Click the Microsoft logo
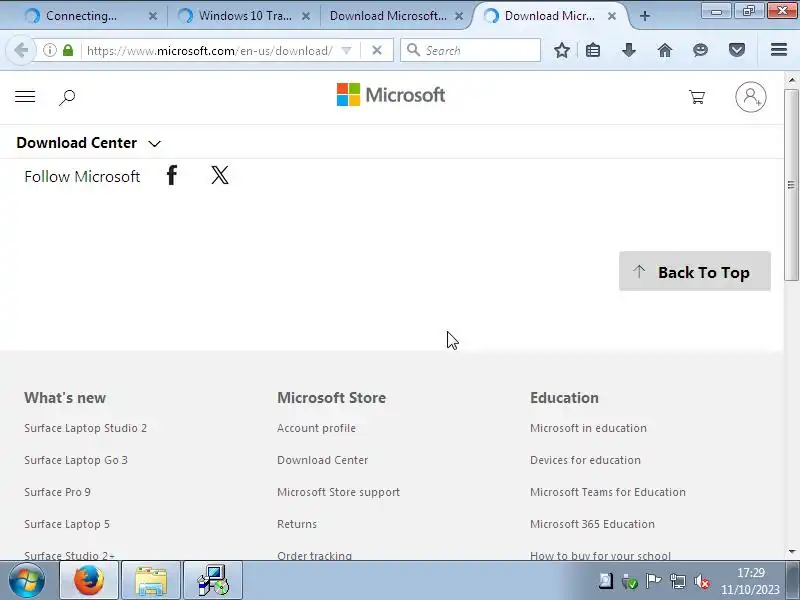800x600 pixels. (x=391, y=95)
